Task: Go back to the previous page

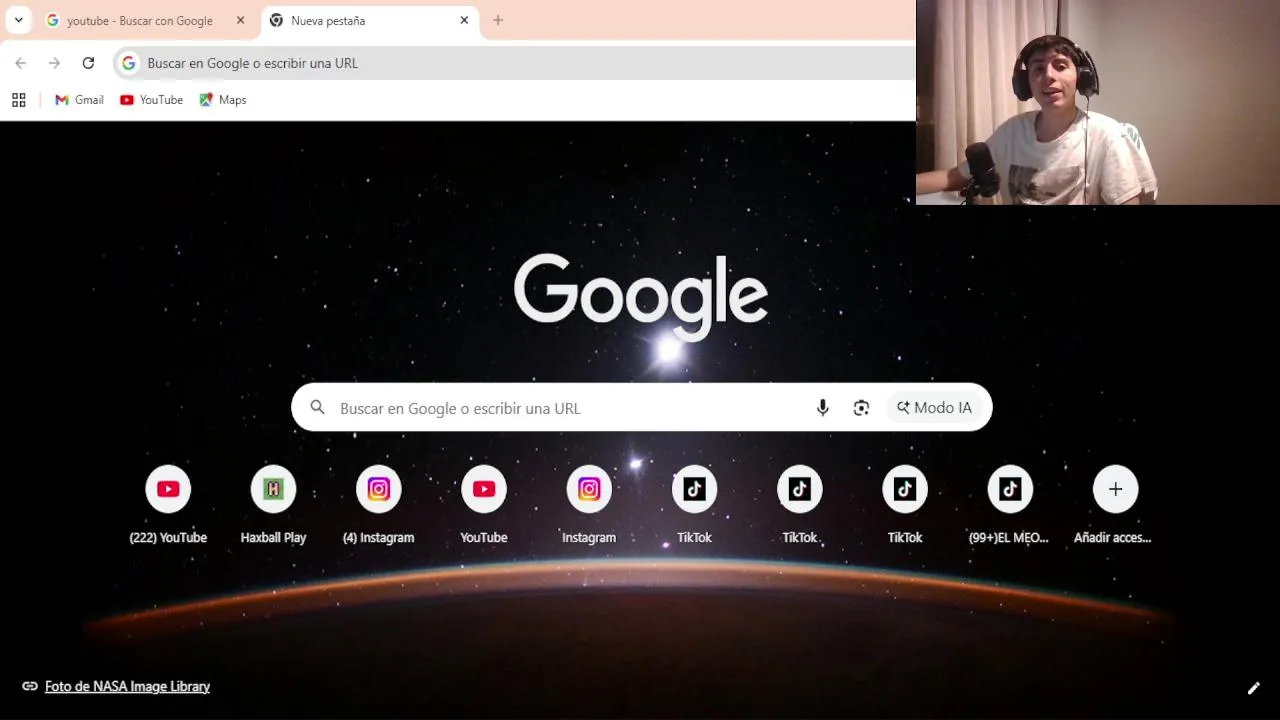Action: click(x=21, y=63)
